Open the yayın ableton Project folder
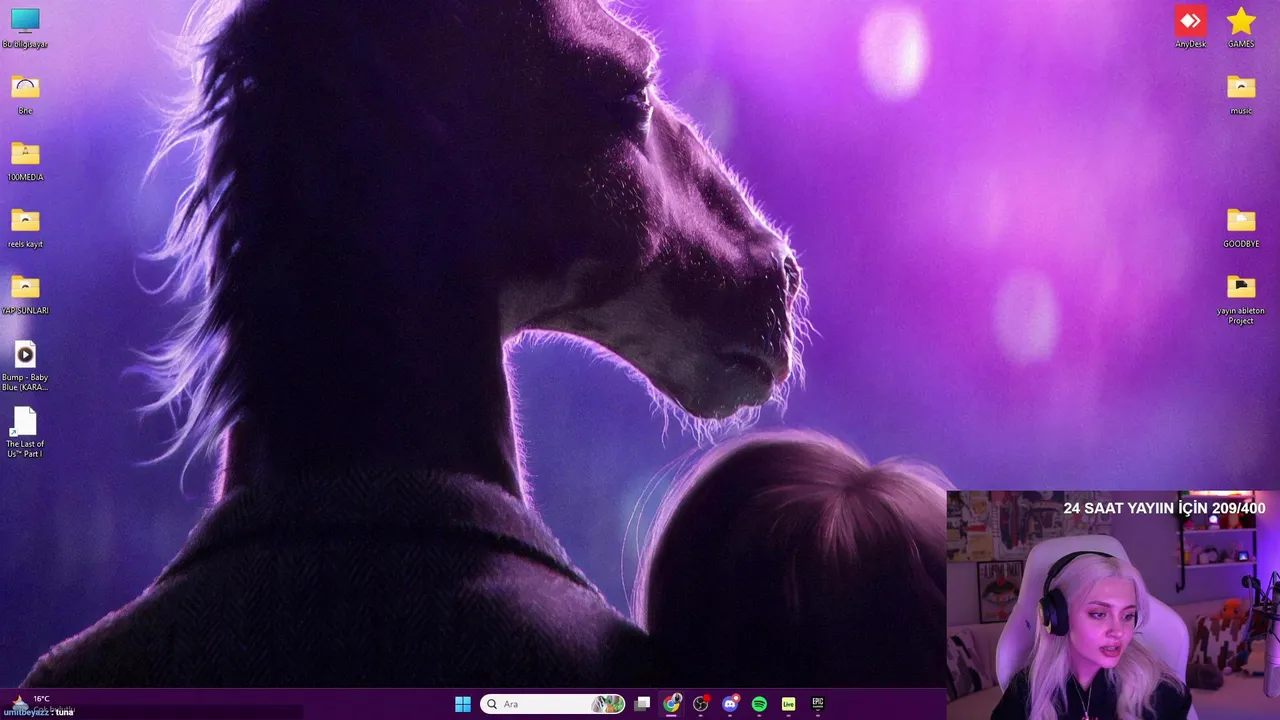Image resolution: width=1280 pixels, height=720 pixels. (1241, 299)
